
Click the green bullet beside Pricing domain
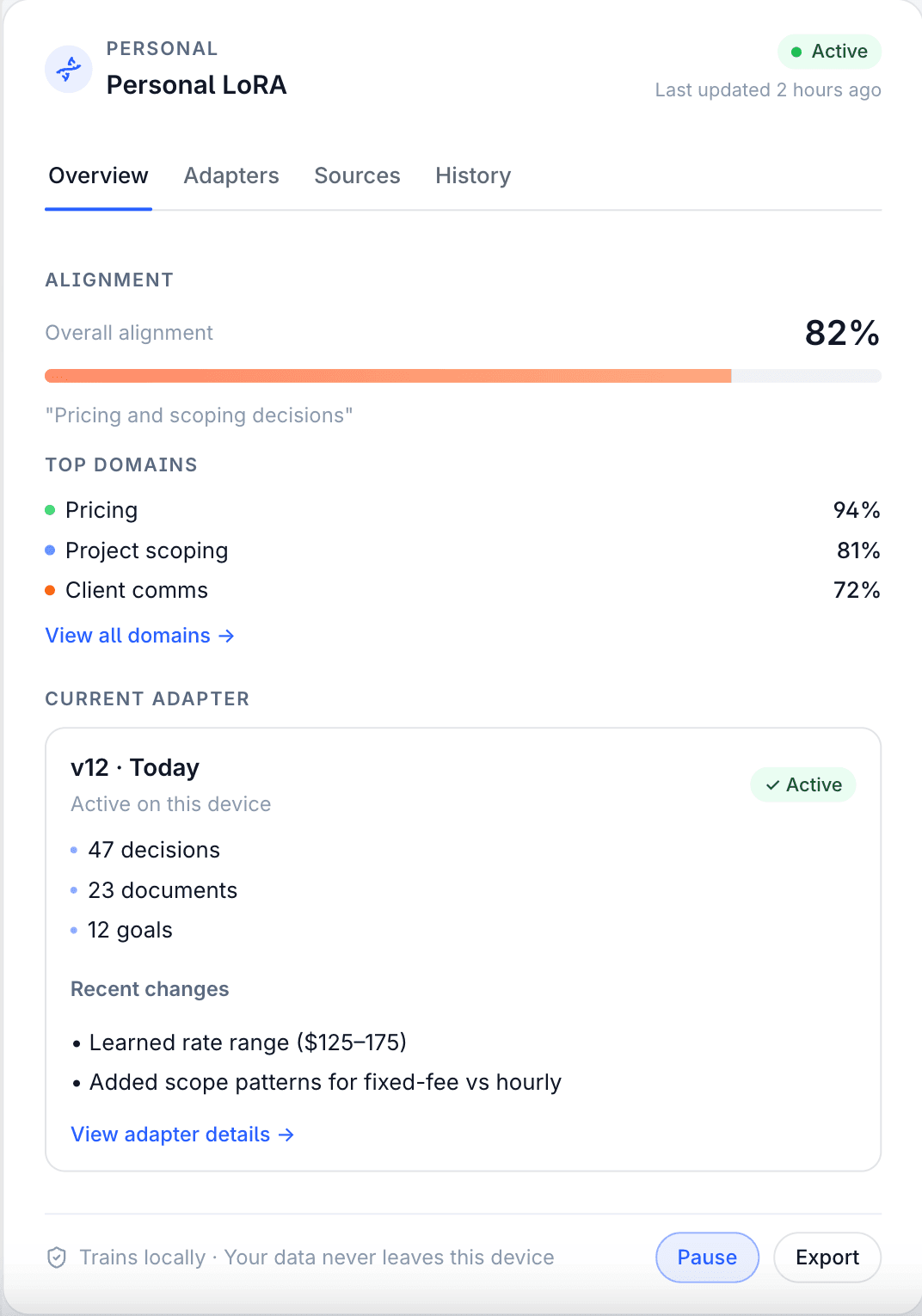[x=50, y=510]
